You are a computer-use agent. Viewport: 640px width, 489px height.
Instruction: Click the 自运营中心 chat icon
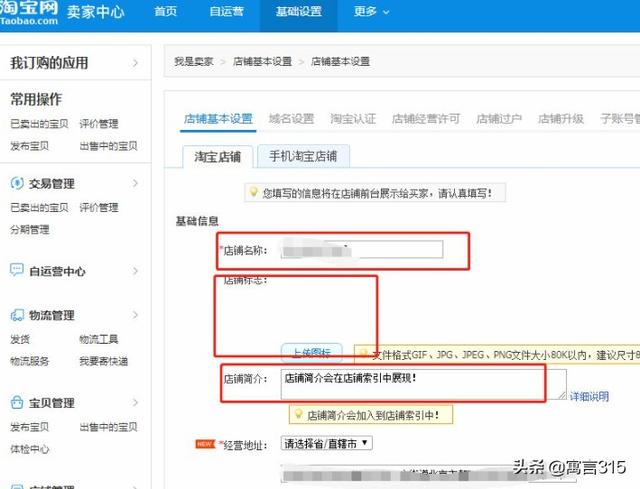pyautogui.click(x=17, y=271)
